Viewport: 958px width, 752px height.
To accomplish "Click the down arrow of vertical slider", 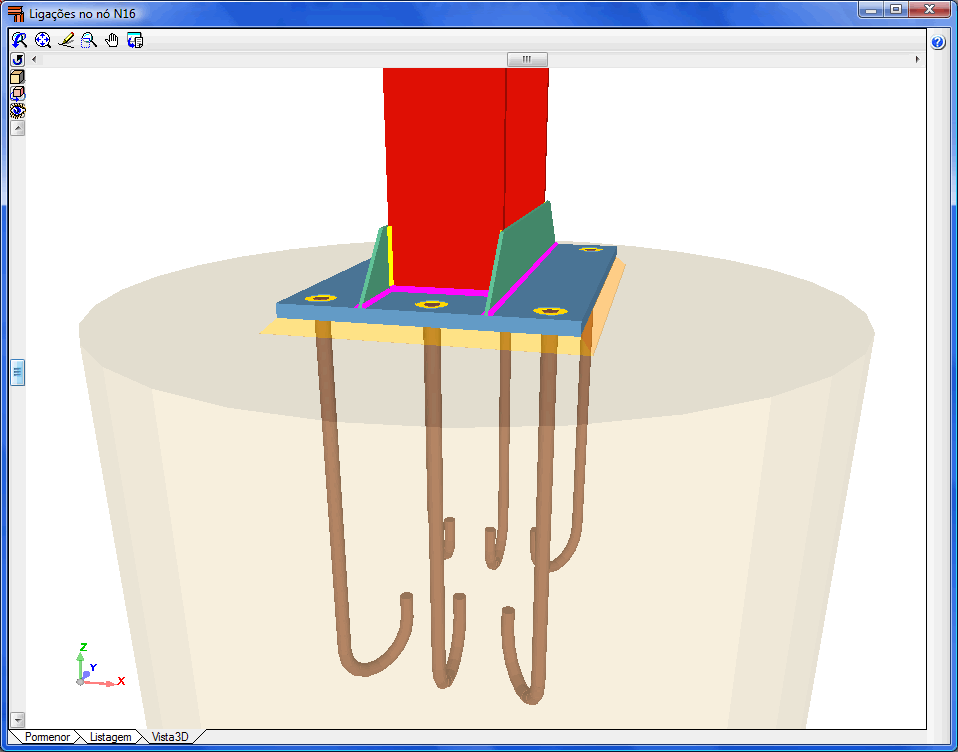I will pos(18,720).
